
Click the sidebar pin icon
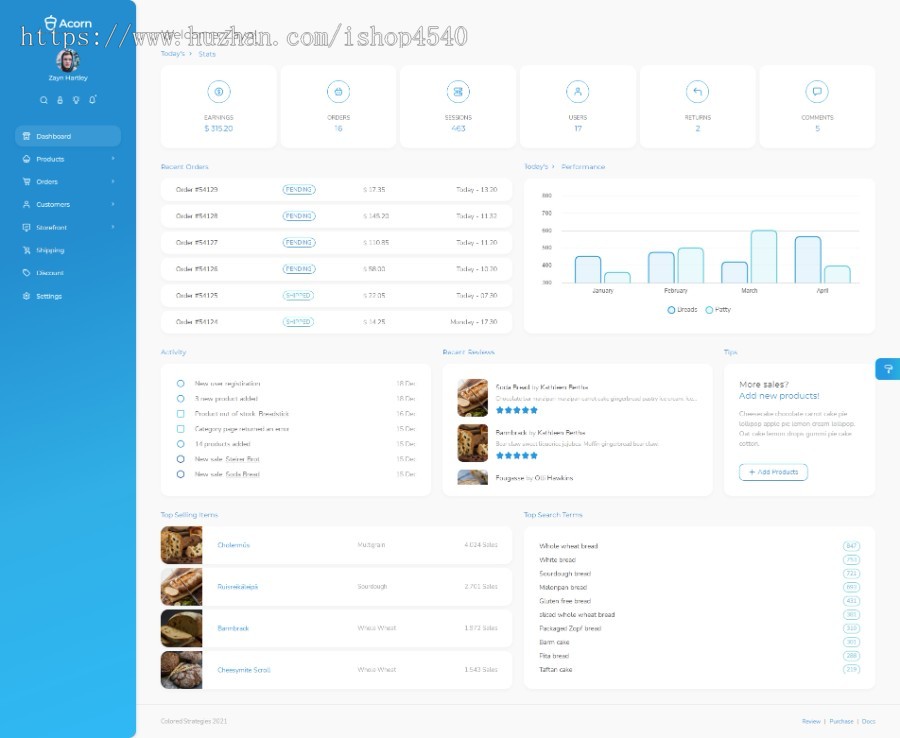tap(60, 100)
